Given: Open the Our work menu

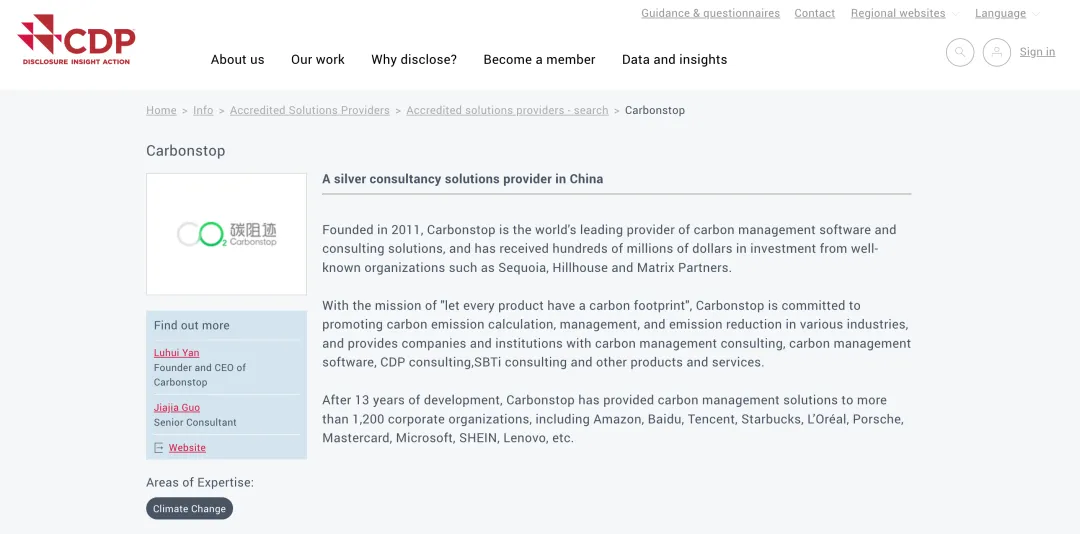Looking at the screenshot, I should pos(318,60).
